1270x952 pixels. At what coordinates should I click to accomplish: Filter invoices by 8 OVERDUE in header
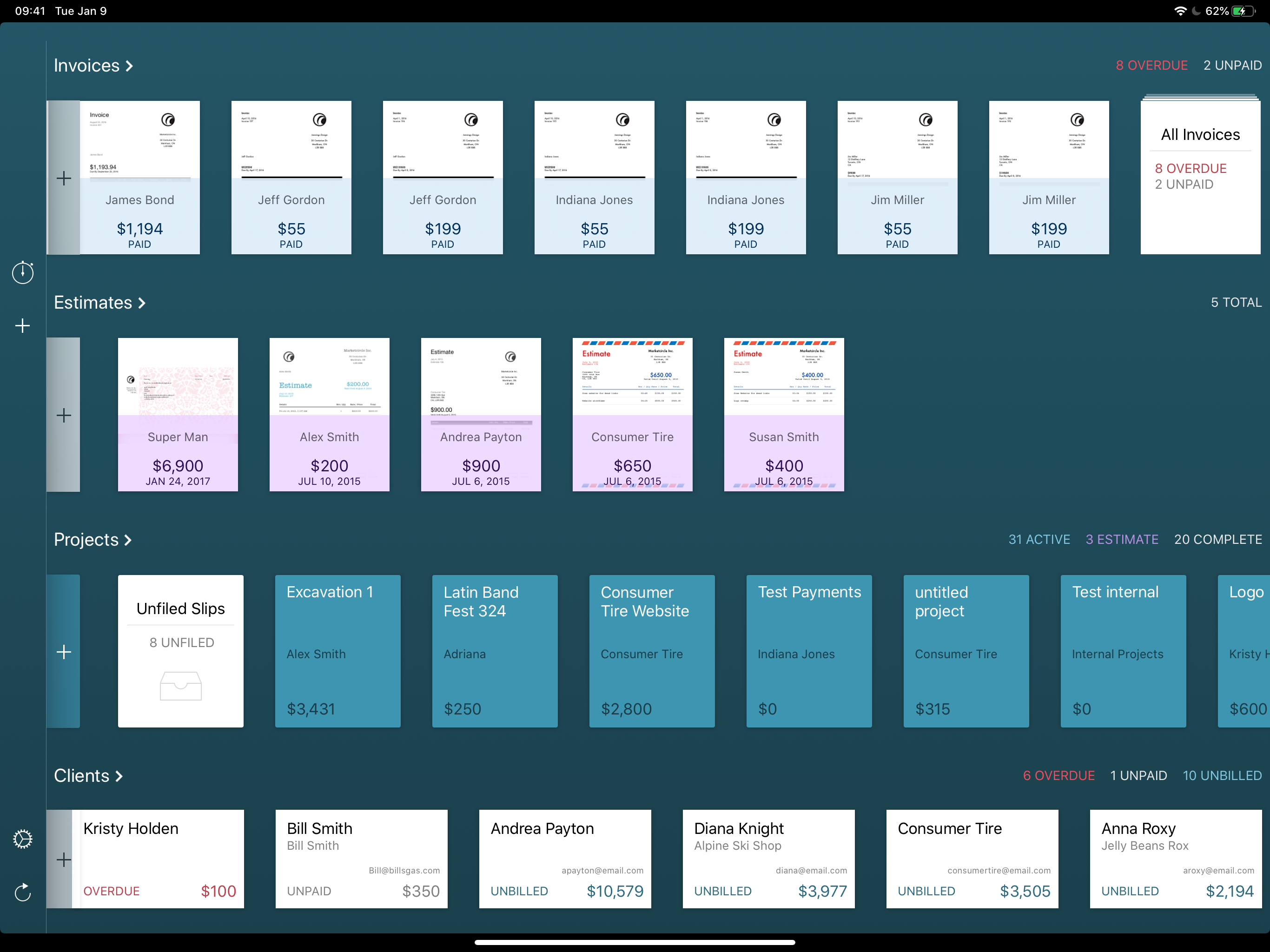[1151, 66]
